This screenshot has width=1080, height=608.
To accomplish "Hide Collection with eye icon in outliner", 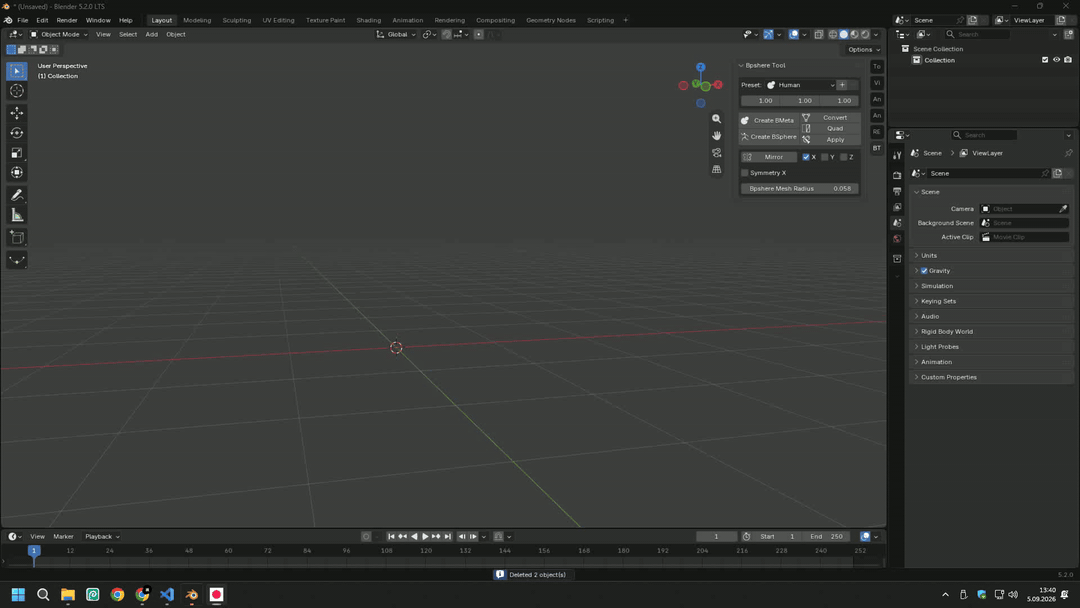I will [1056, 60].
